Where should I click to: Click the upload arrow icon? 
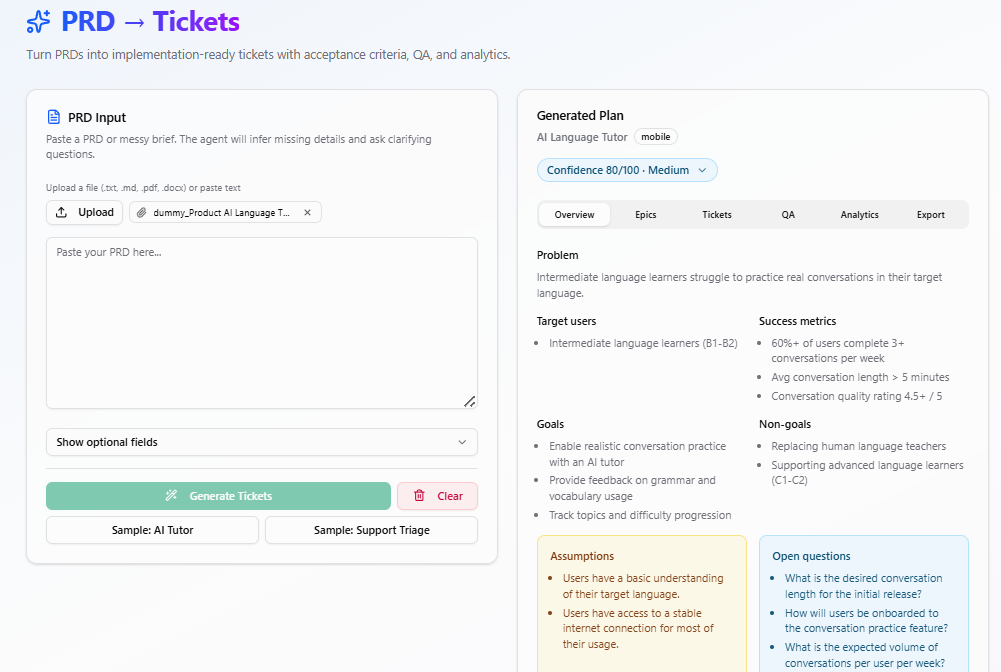pos(62,212)
